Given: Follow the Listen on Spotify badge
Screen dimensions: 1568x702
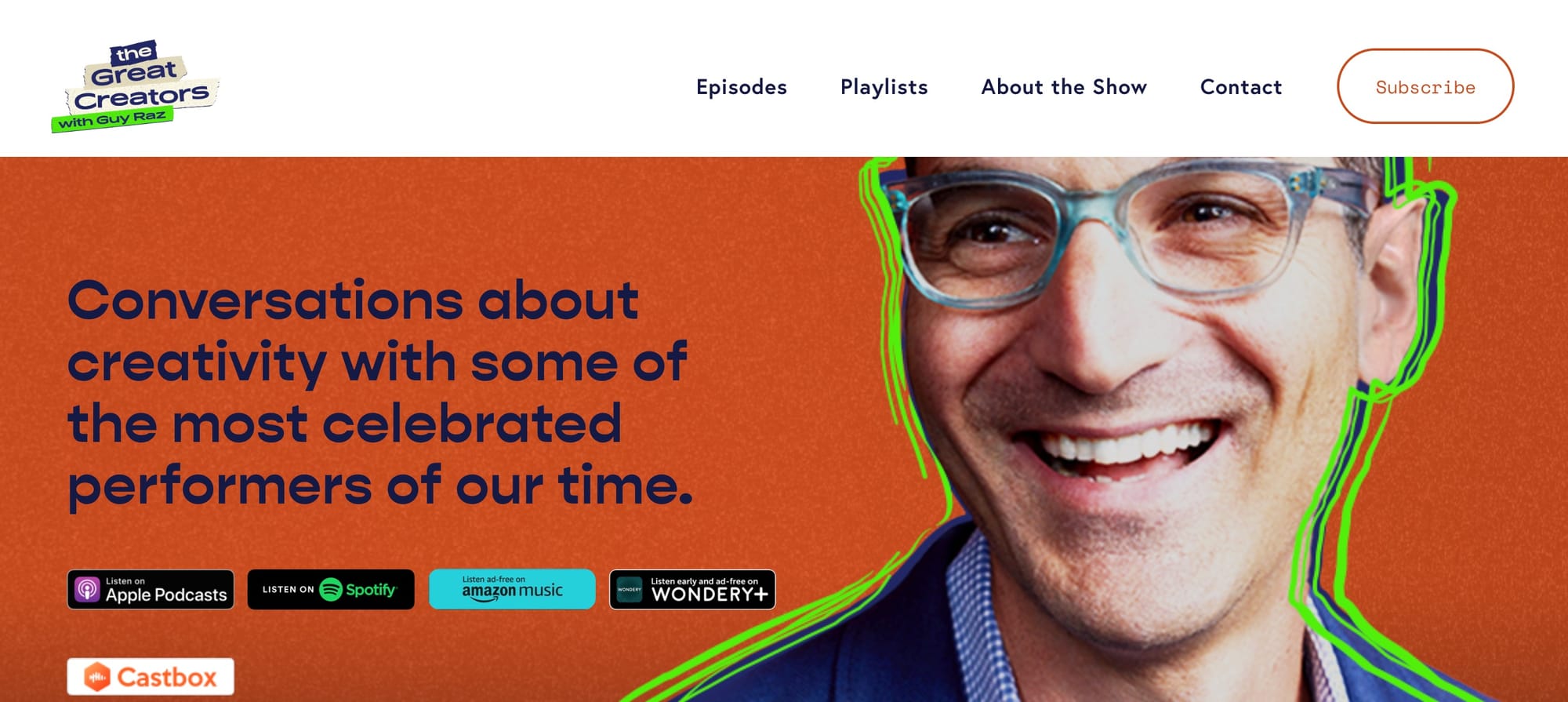Looking at the screenshot, I should [331, 590].
